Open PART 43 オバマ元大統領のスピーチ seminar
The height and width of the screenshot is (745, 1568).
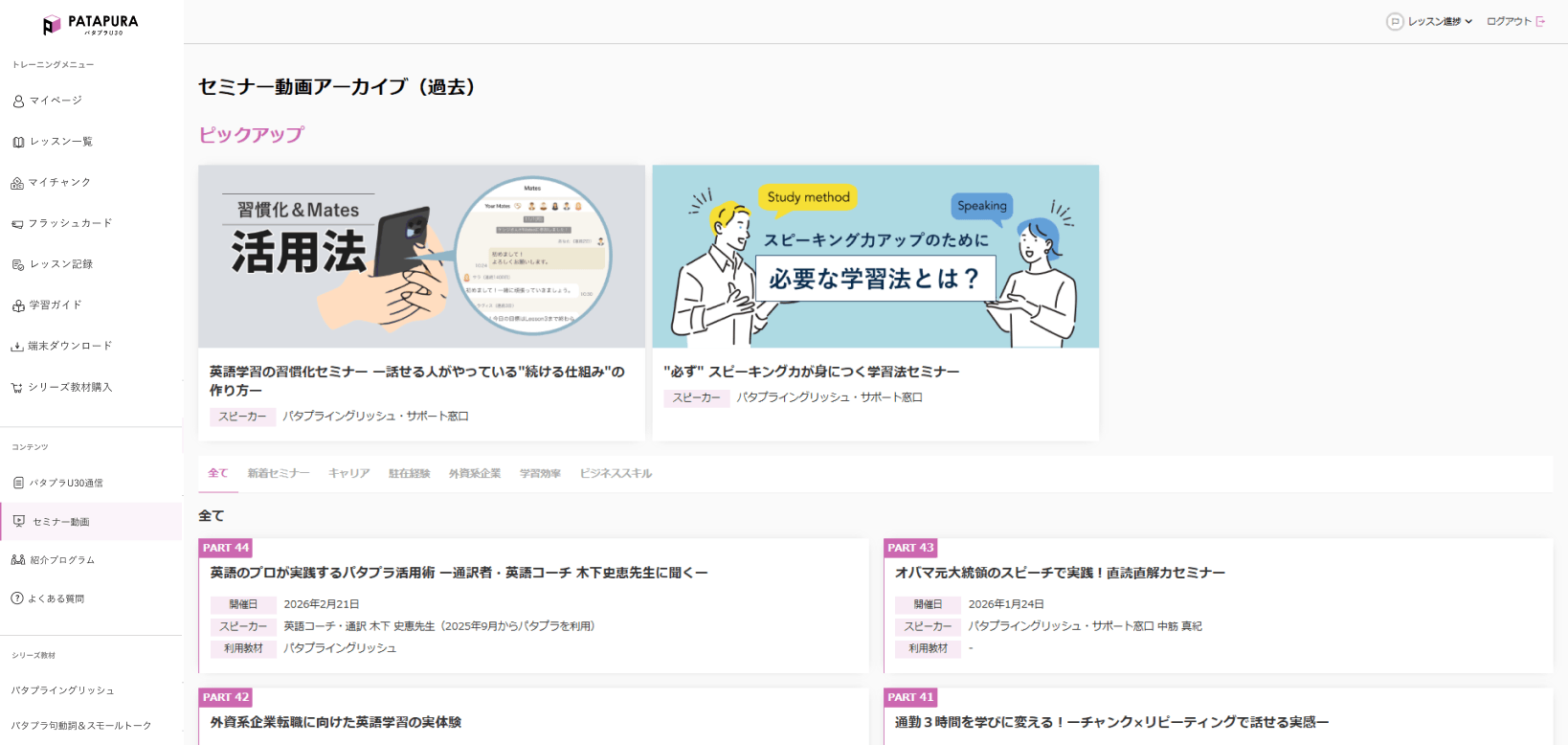1061,573
